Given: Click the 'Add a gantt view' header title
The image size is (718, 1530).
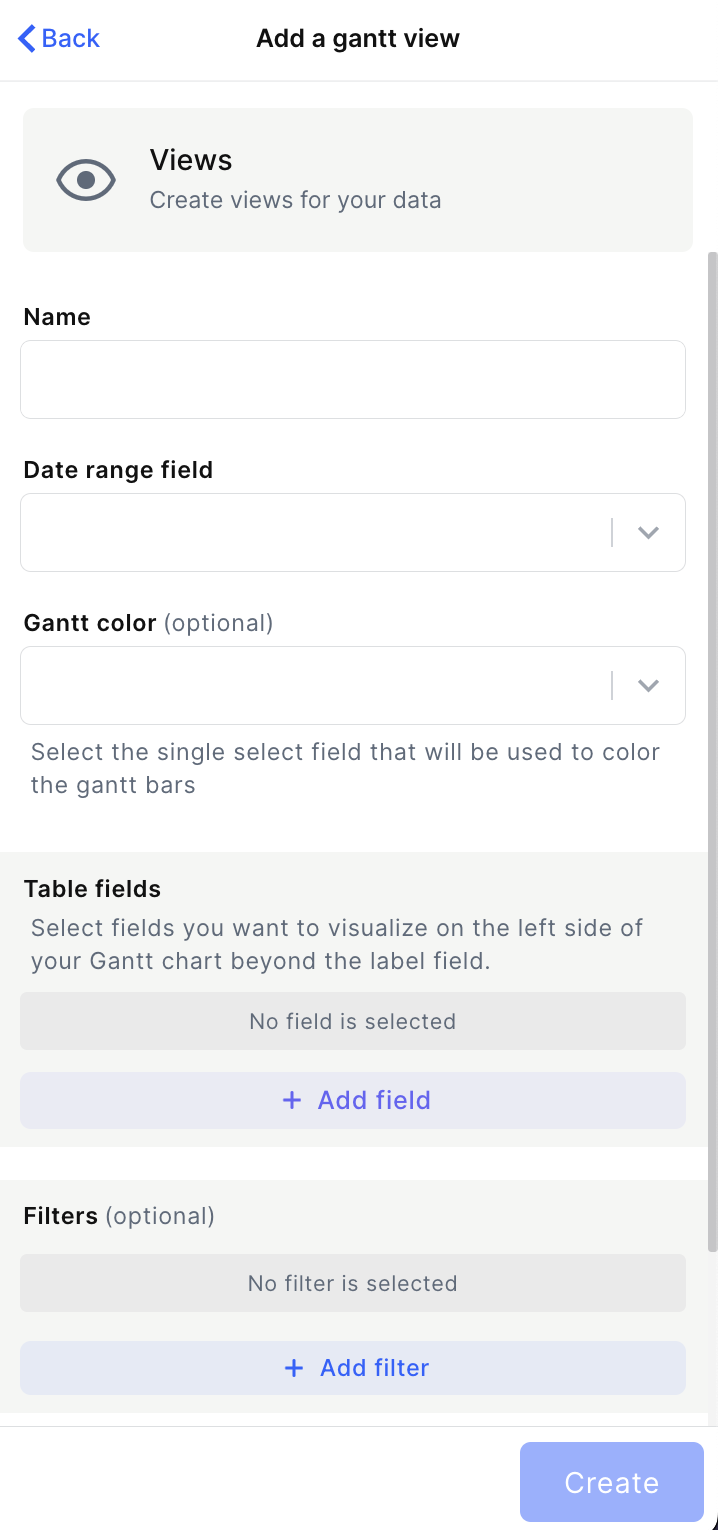Looking at the screenshot, I should (358, 39).
